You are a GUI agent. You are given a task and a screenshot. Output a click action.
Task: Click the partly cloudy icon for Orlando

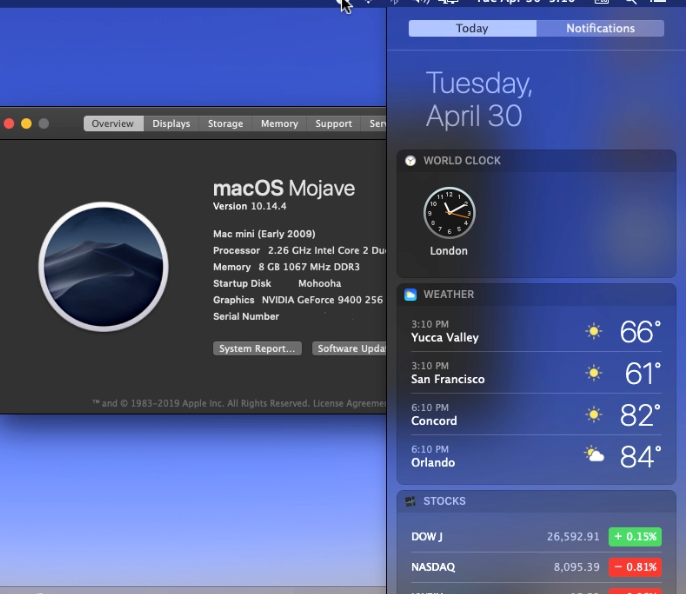click(594, 455)
